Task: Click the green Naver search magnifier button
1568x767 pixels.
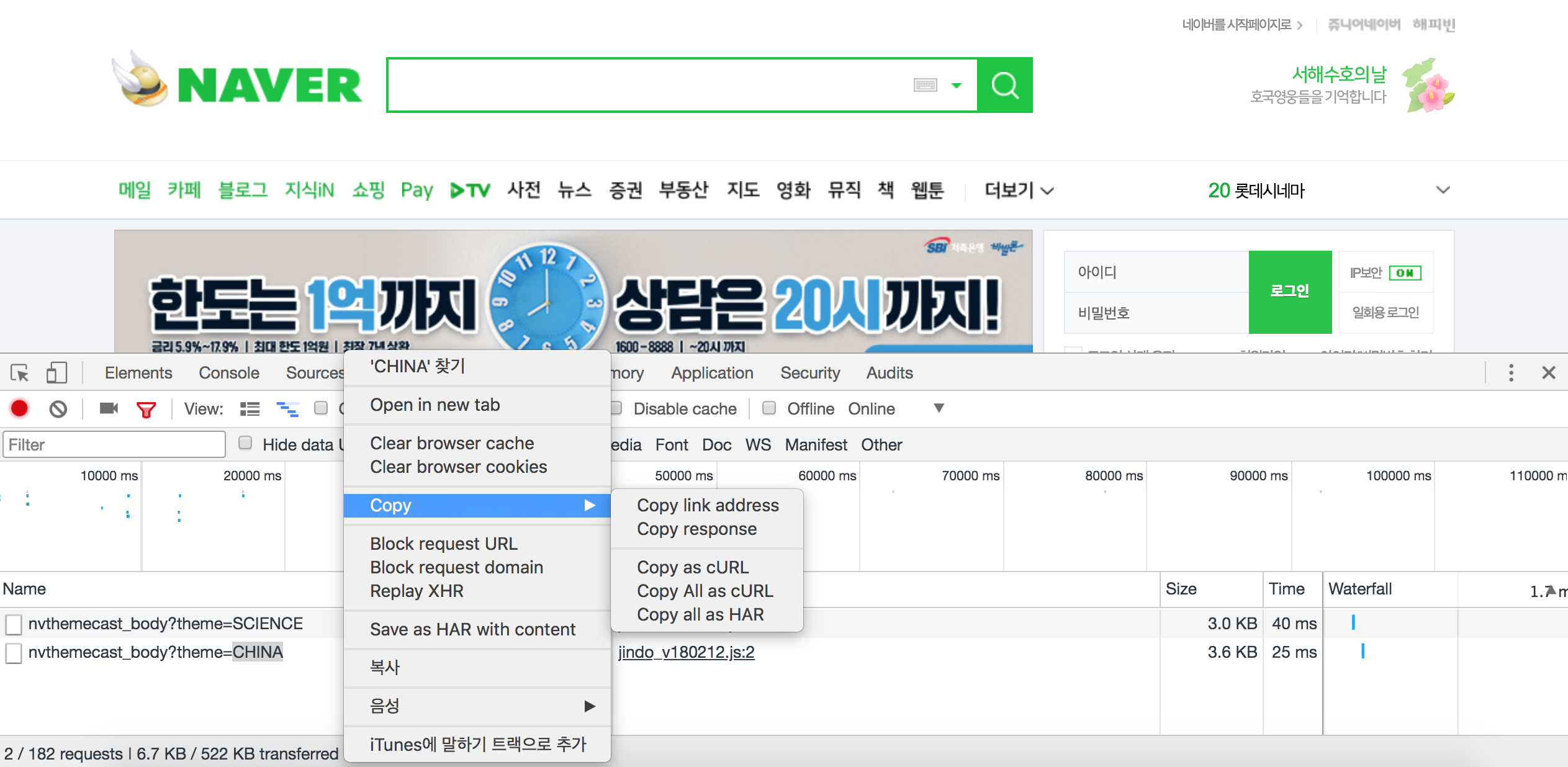Action: coord(1005,85)
